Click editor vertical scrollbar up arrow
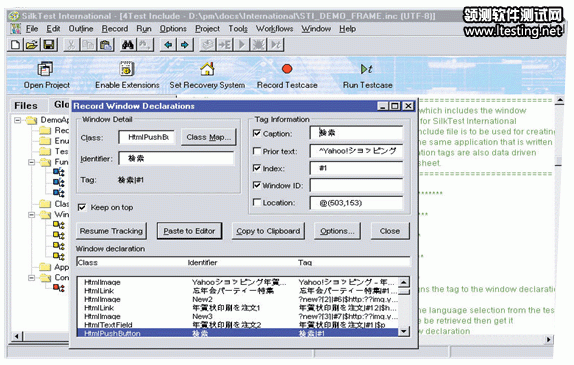This screenshot has width=574, height=365. click(x=560, y=100)
